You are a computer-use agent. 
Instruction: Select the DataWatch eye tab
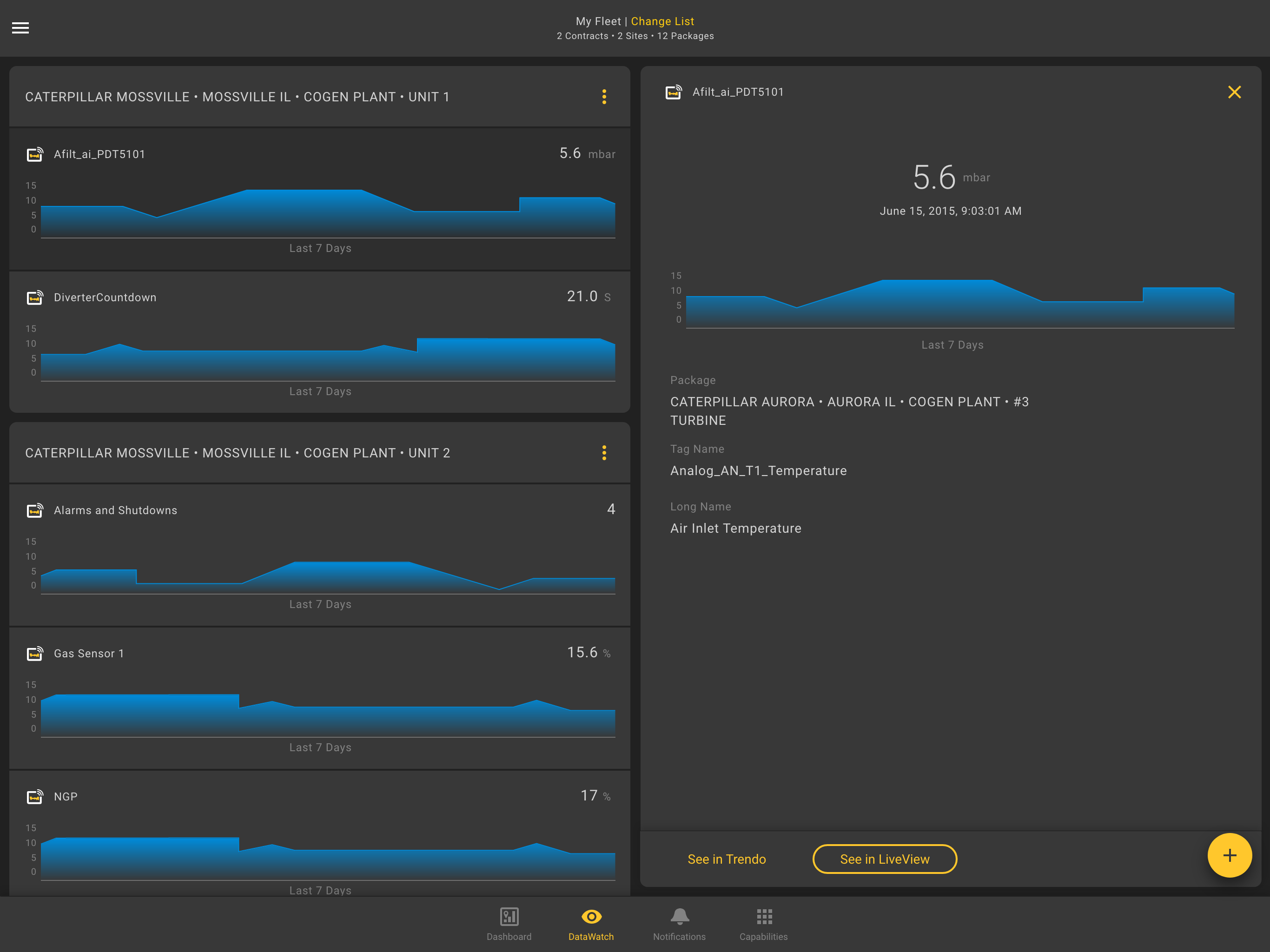(x=591, y=924)
